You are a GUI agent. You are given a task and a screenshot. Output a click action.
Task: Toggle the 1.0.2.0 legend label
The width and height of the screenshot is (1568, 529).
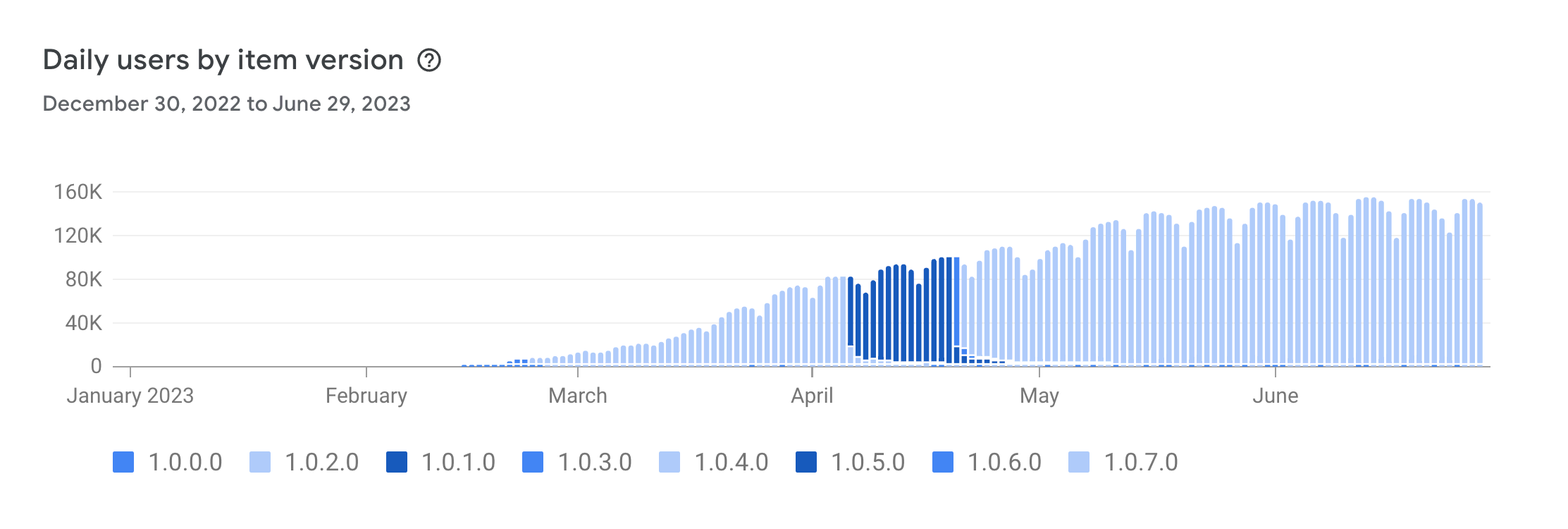321,463
